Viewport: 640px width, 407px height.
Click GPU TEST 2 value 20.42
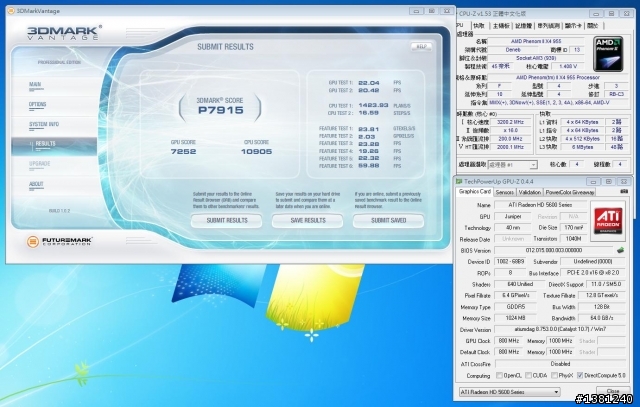(369, 90)
